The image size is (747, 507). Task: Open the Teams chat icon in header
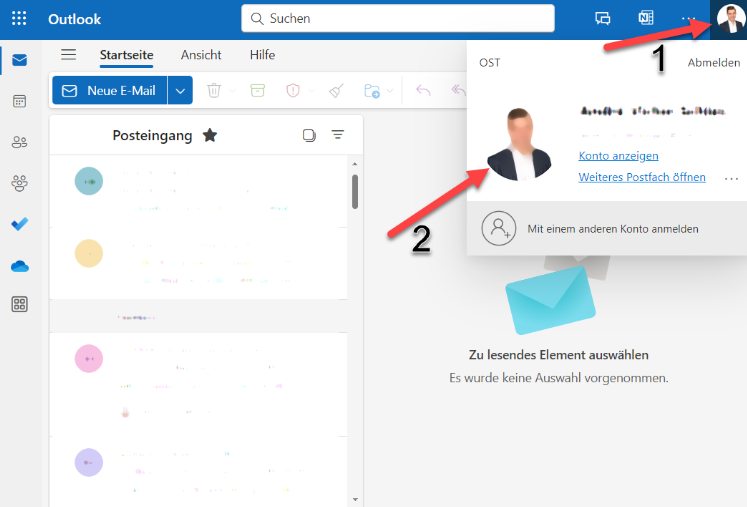pos(603,18)
